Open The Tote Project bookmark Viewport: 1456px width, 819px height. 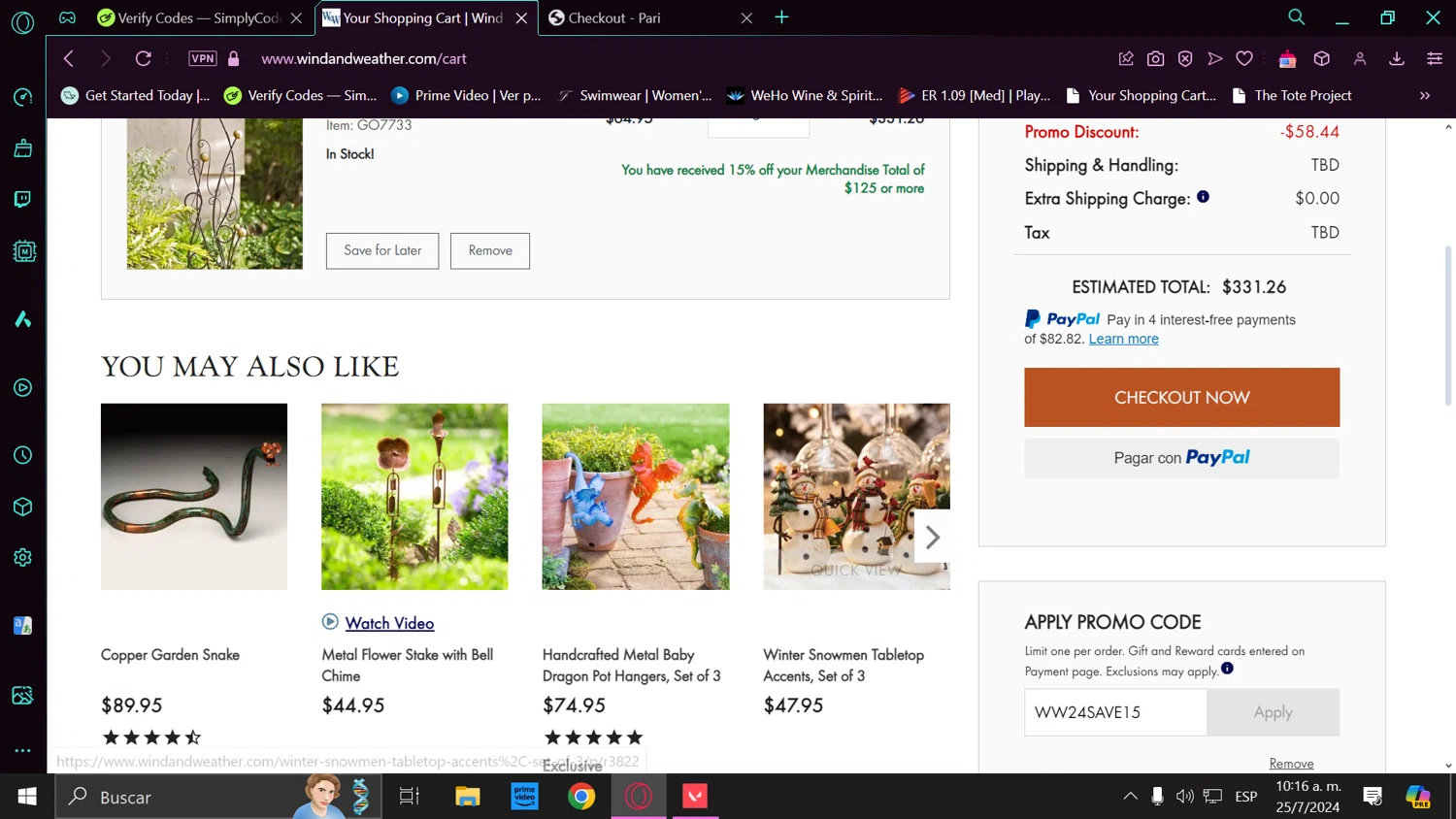tap(1291, 95)
